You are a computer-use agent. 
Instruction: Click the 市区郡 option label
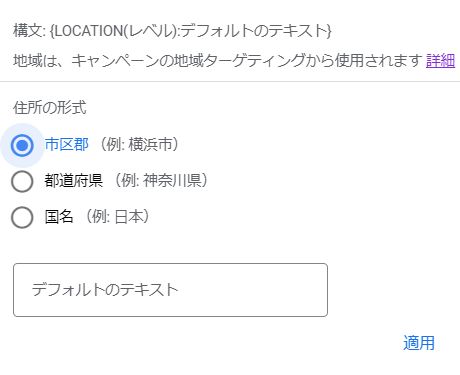(67, 144)
